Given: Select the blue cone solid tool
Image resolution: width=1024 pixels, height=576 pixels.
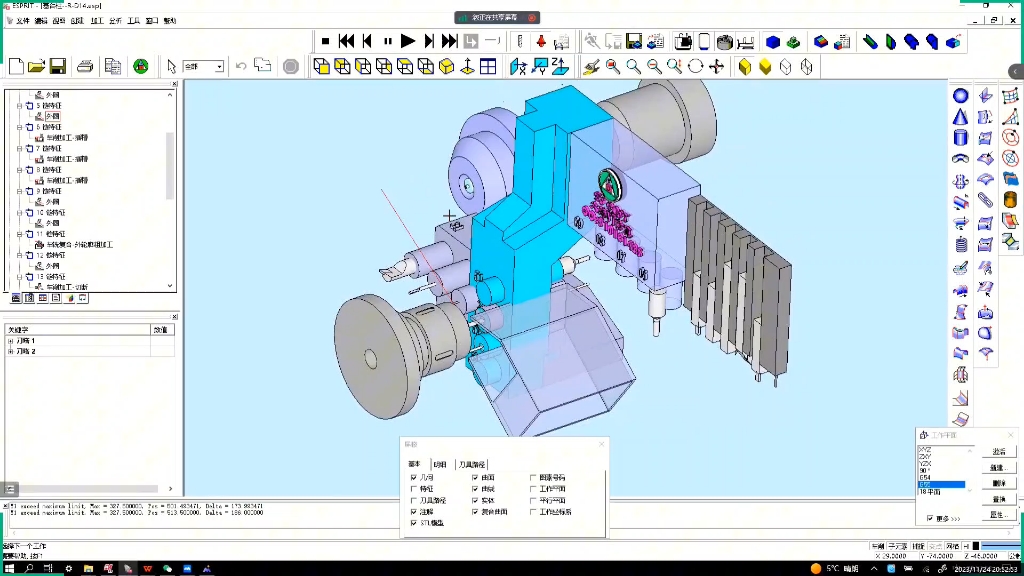Looking at the screenshot, I should pyautogui.click(x=960, y=117).
